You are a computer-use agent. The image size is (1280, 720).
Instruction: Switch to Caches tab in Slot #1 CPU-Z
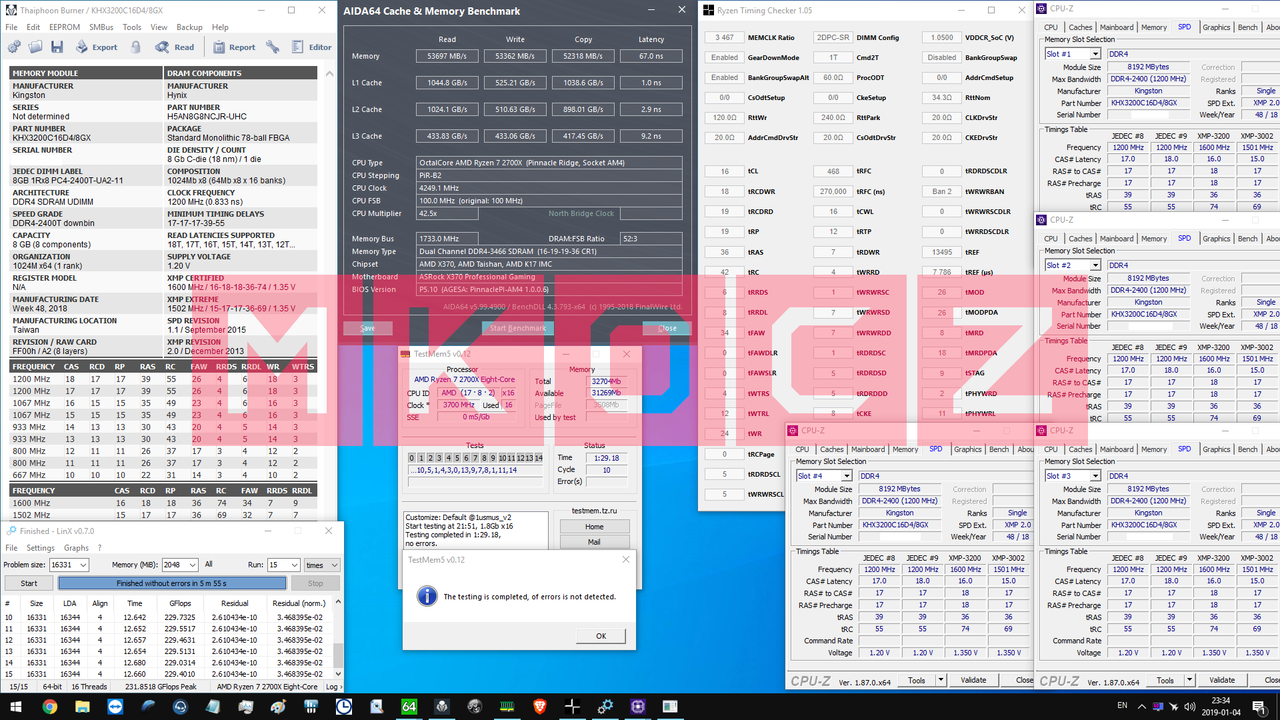pos(1080,27)
